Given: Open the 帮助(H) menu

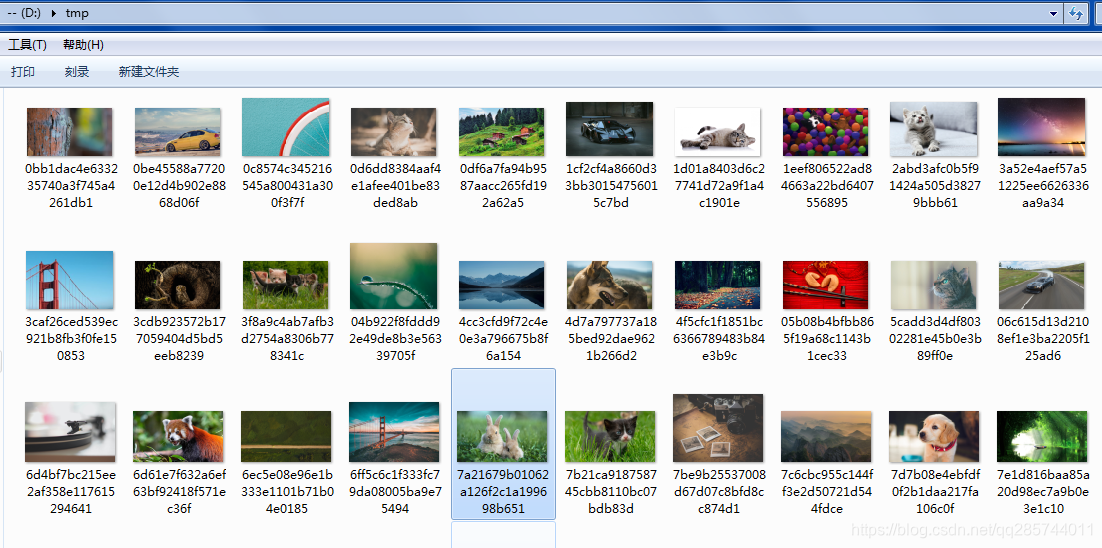Looking at the screenshot, I should (83, 45).
